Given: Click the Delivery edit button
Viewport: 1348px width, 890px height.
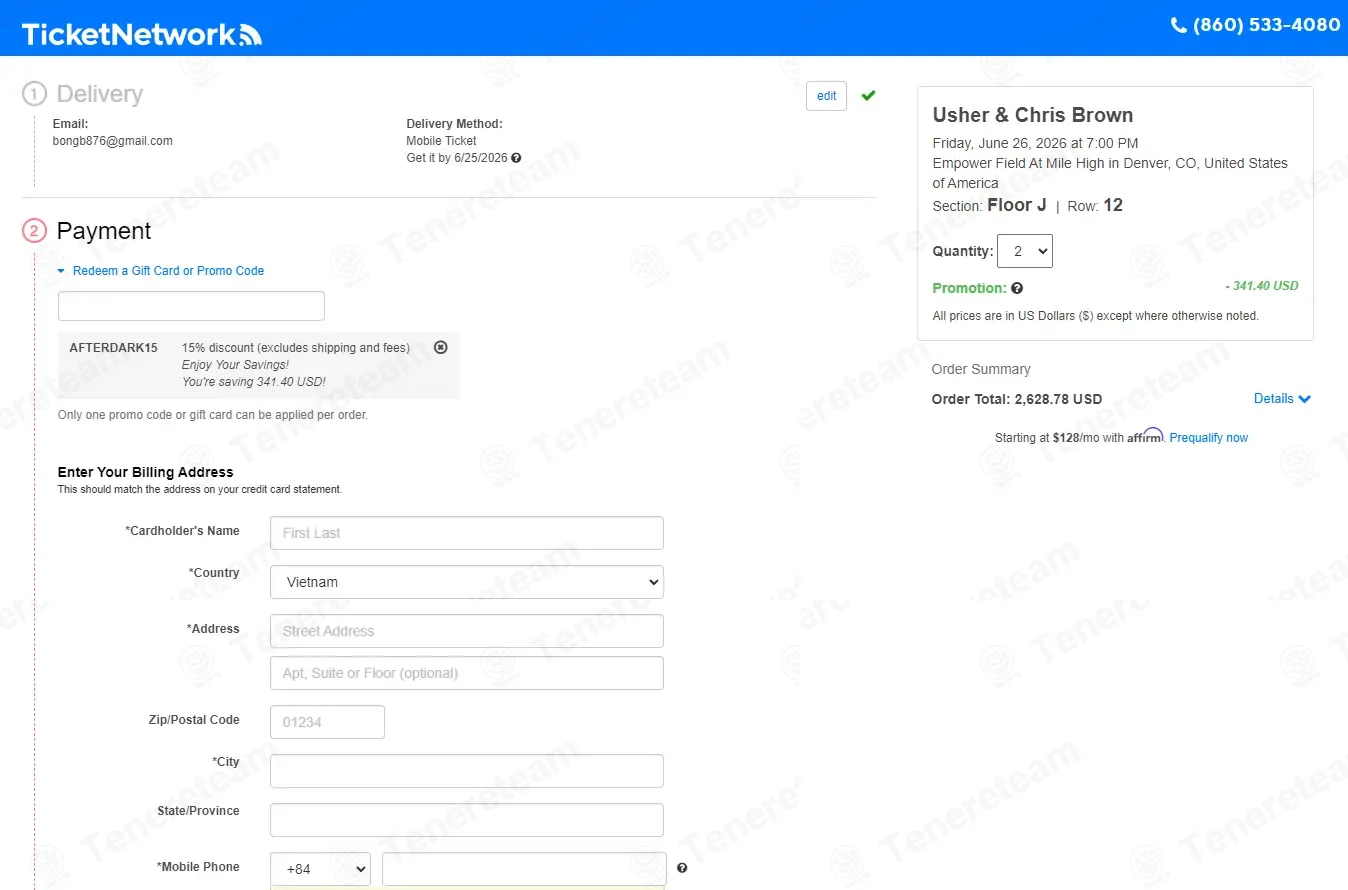Looking at the screenshot, I should pyautogui.click(x=827, y=96).
